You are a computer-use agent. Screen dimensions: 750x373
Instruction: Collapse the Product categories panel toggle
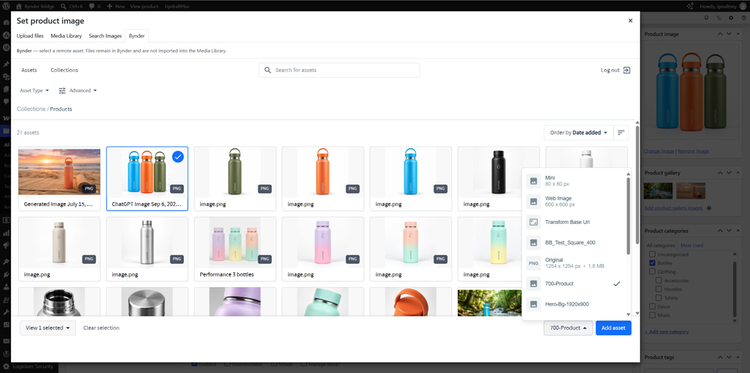pyautogui.click(x=738, y=231)
